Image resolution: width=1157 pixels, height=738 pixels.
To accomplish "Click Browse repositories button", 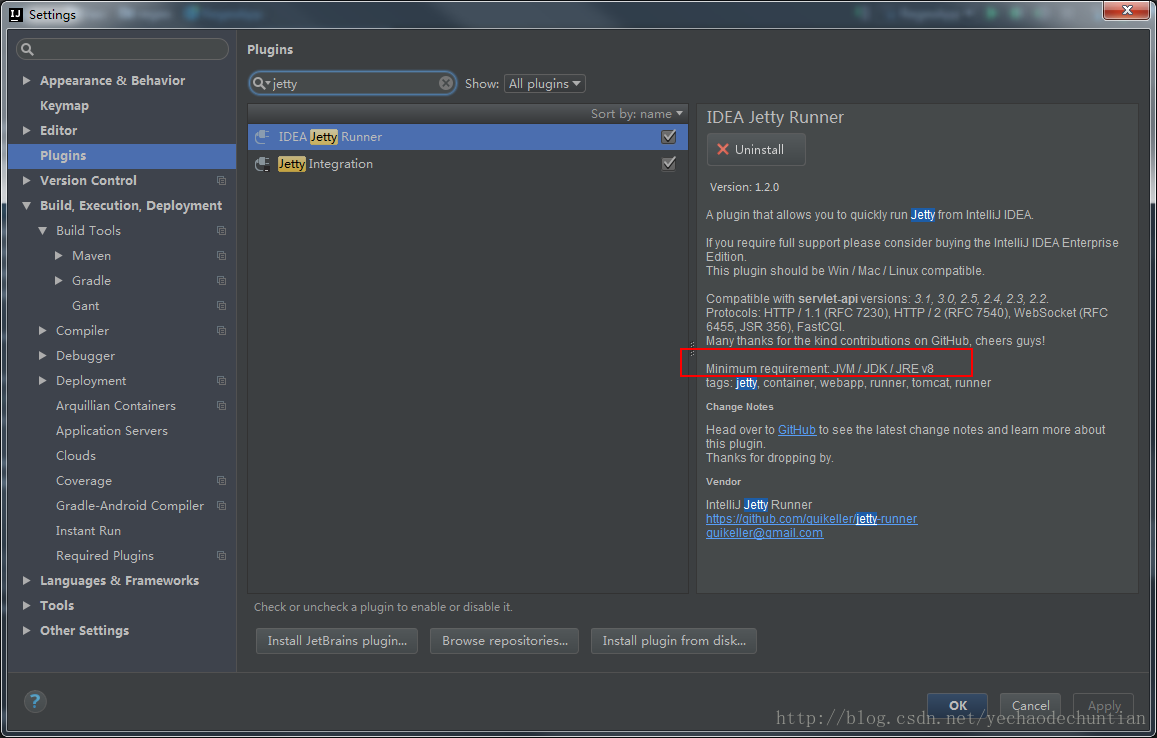I will [x=505, y=641].
